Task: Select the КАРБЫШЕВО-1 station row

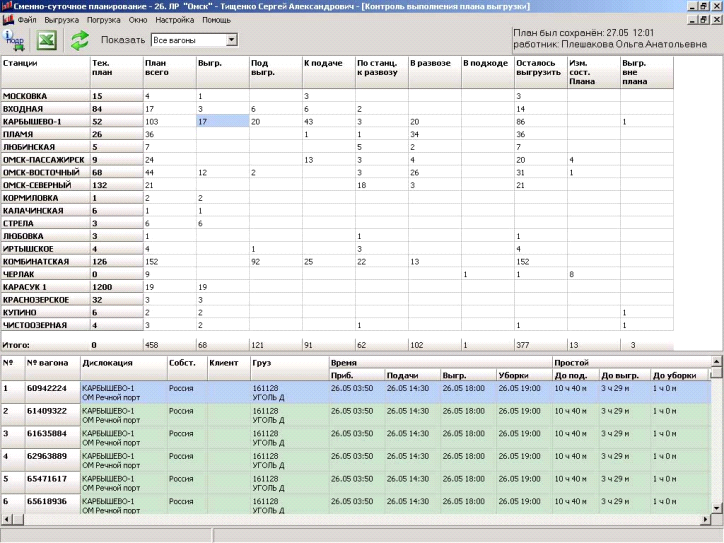Action: 337,121
